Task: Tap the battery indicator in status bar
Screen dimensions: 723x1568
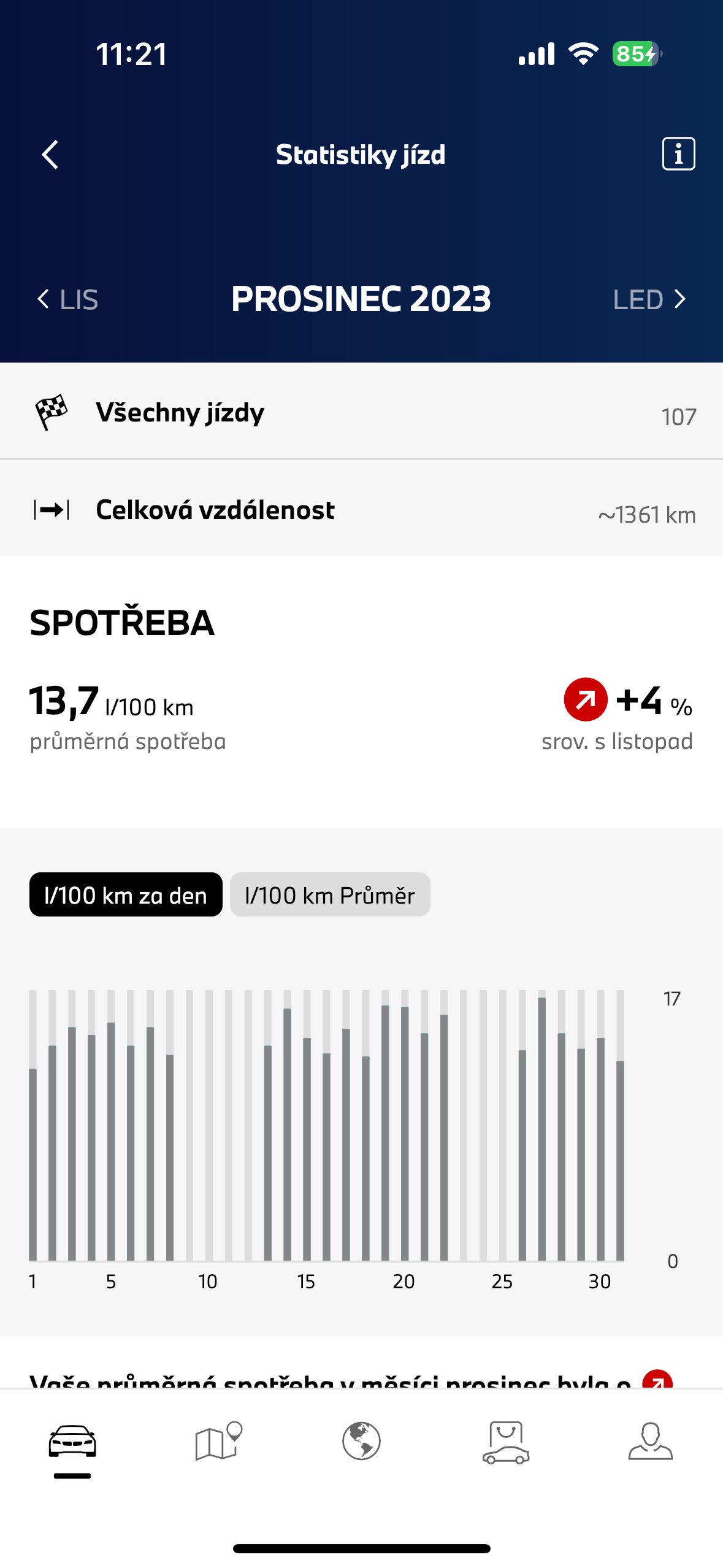Action: click(x=637, y=54)
